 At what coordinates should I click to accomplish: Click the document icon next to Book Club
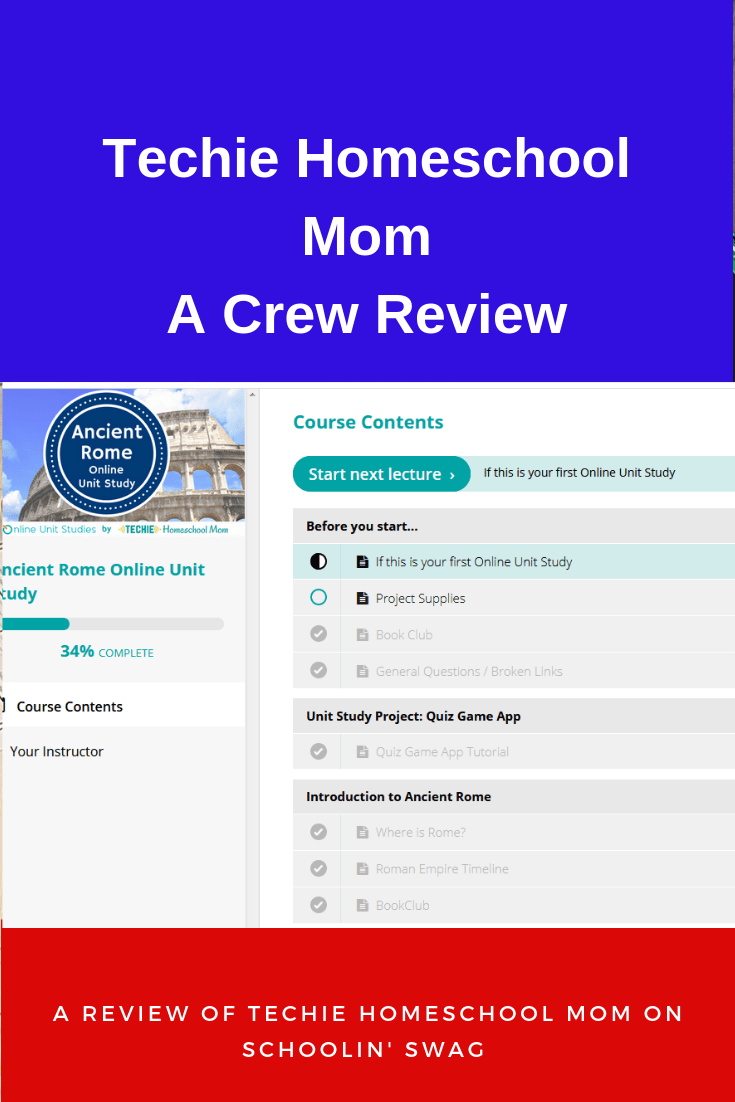[362, 635]
